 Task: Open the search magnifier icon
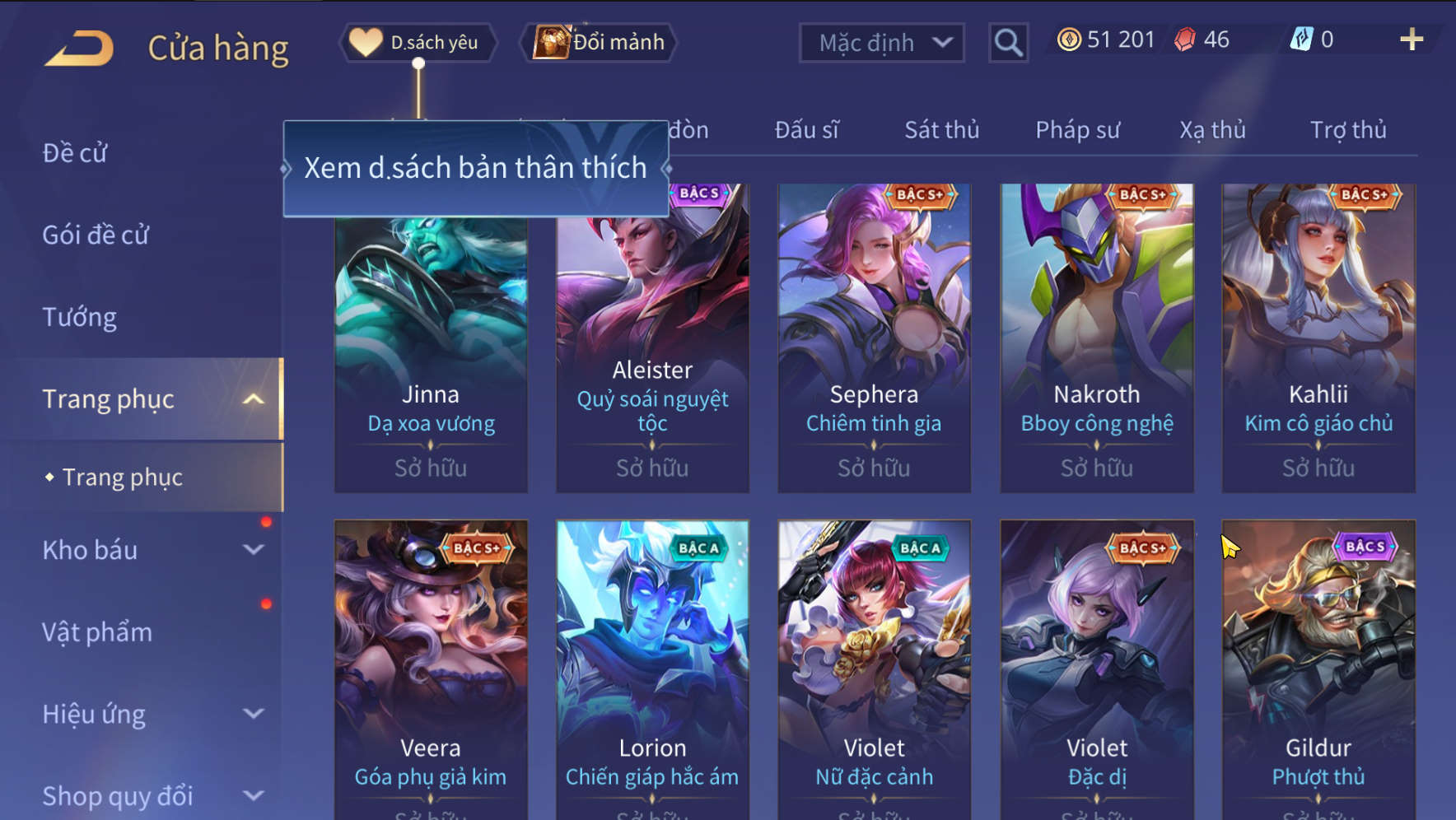(x=1008, y=42)
